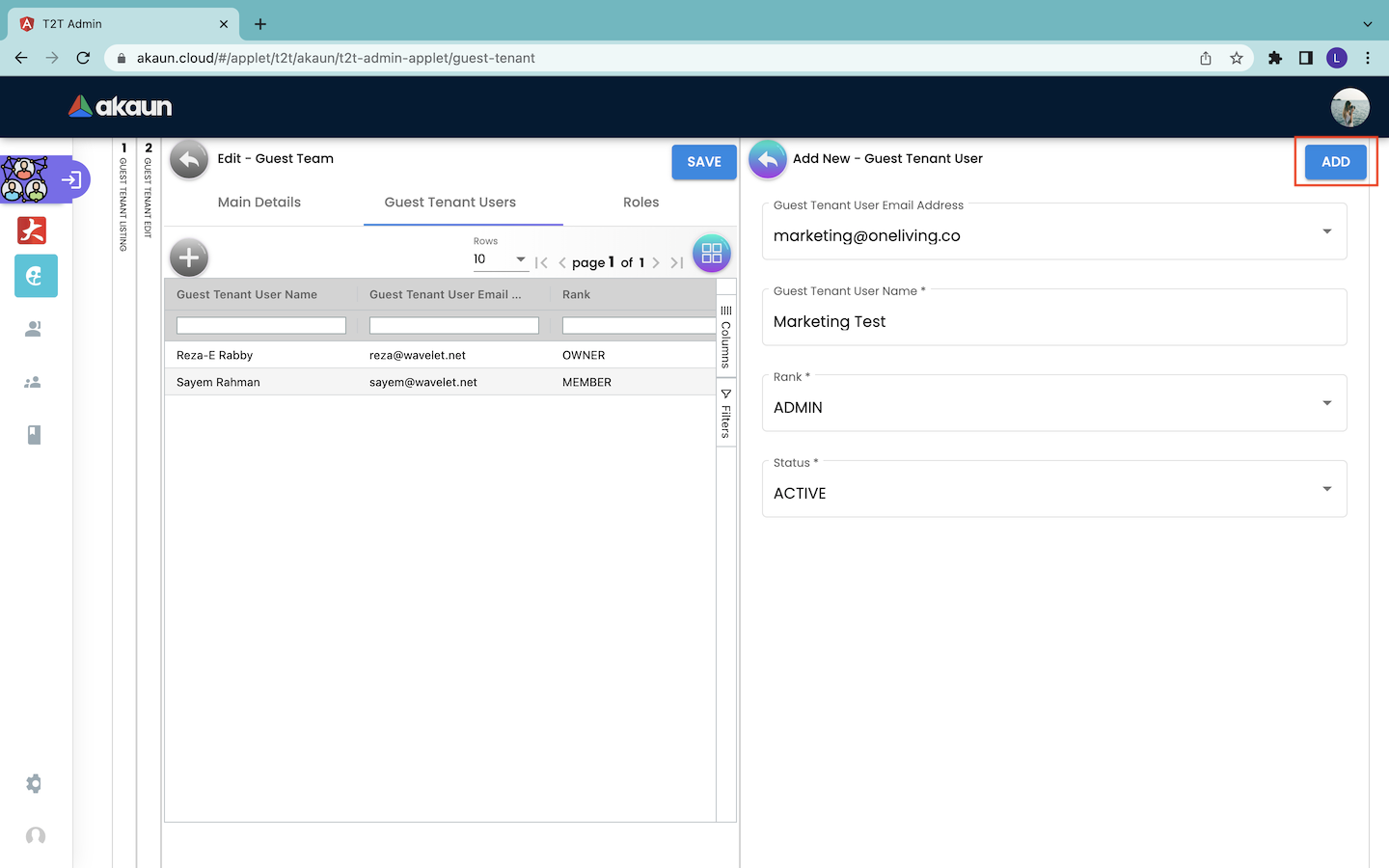This screenshot has width=1389, height=868.
Task: Toggle the Filters side panel
Action: coord(726,414)
